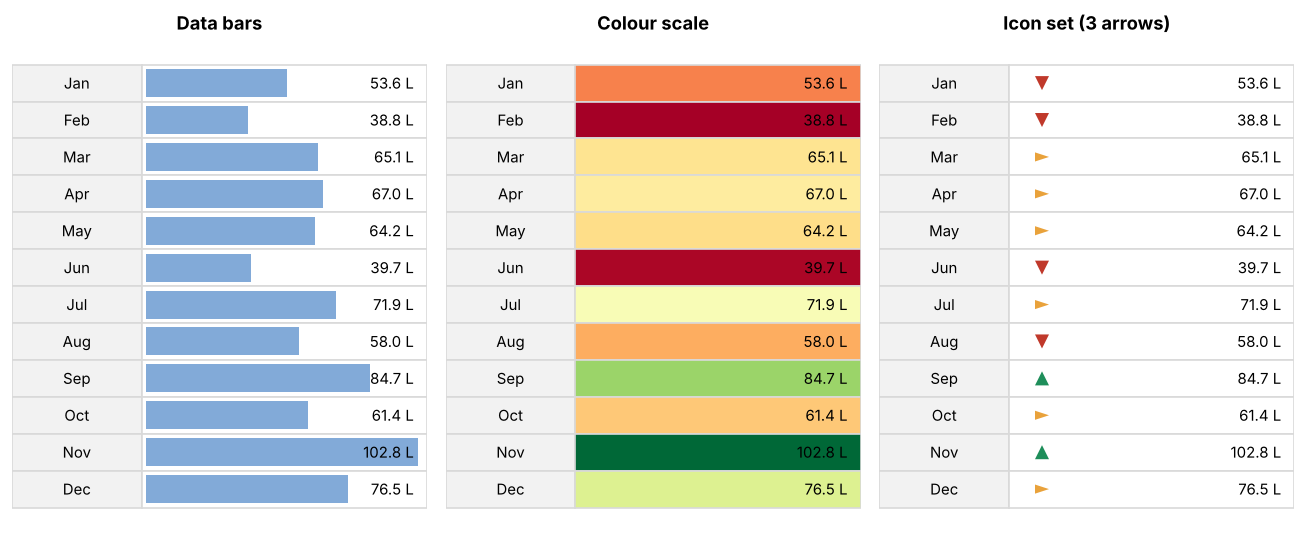
Task: Click the red down arrow in Jan row
Action: pos(1041,83)
